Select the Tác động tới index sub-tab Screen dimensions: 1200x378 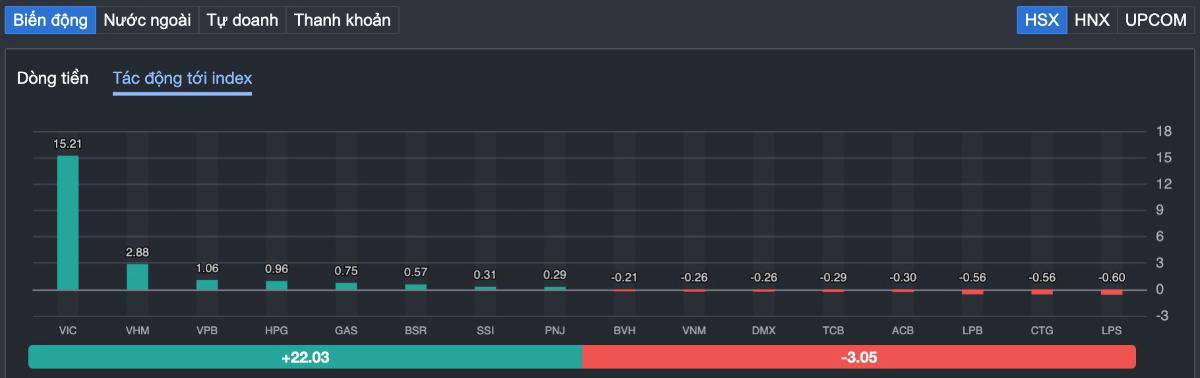click(182, 78)
